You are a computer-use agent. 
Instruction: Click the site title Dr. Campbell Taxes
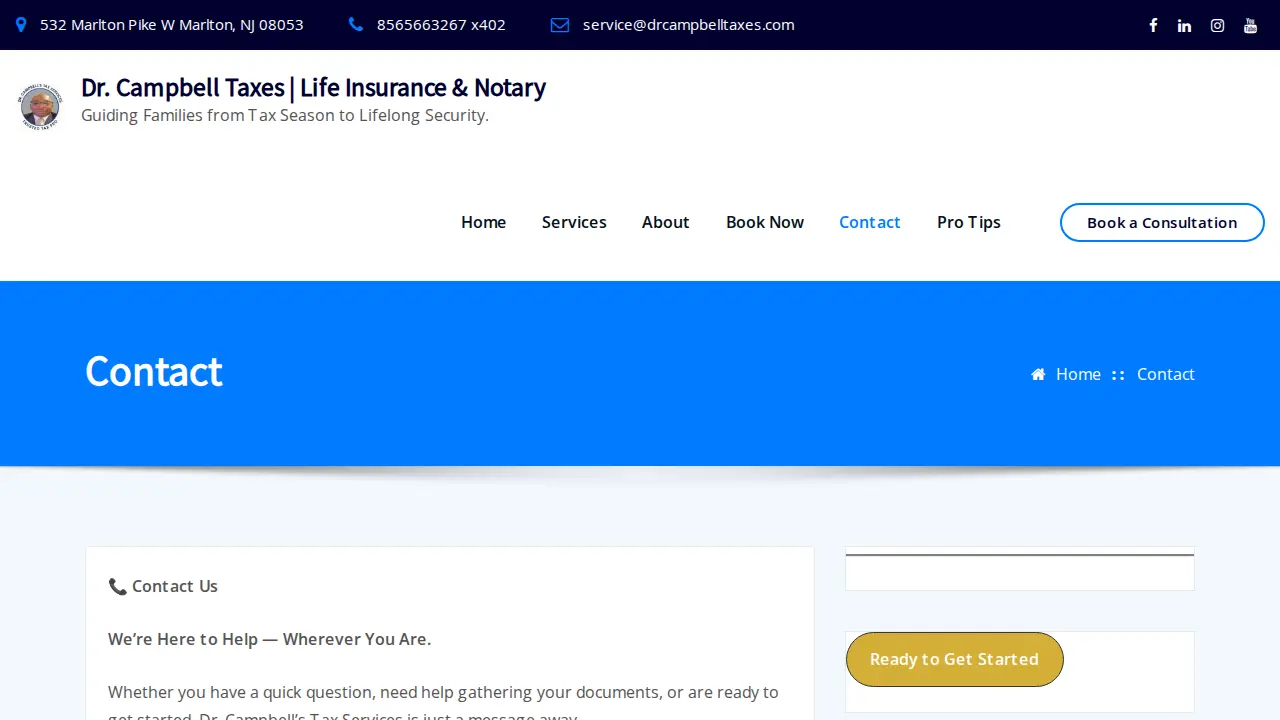coord(313,88)
